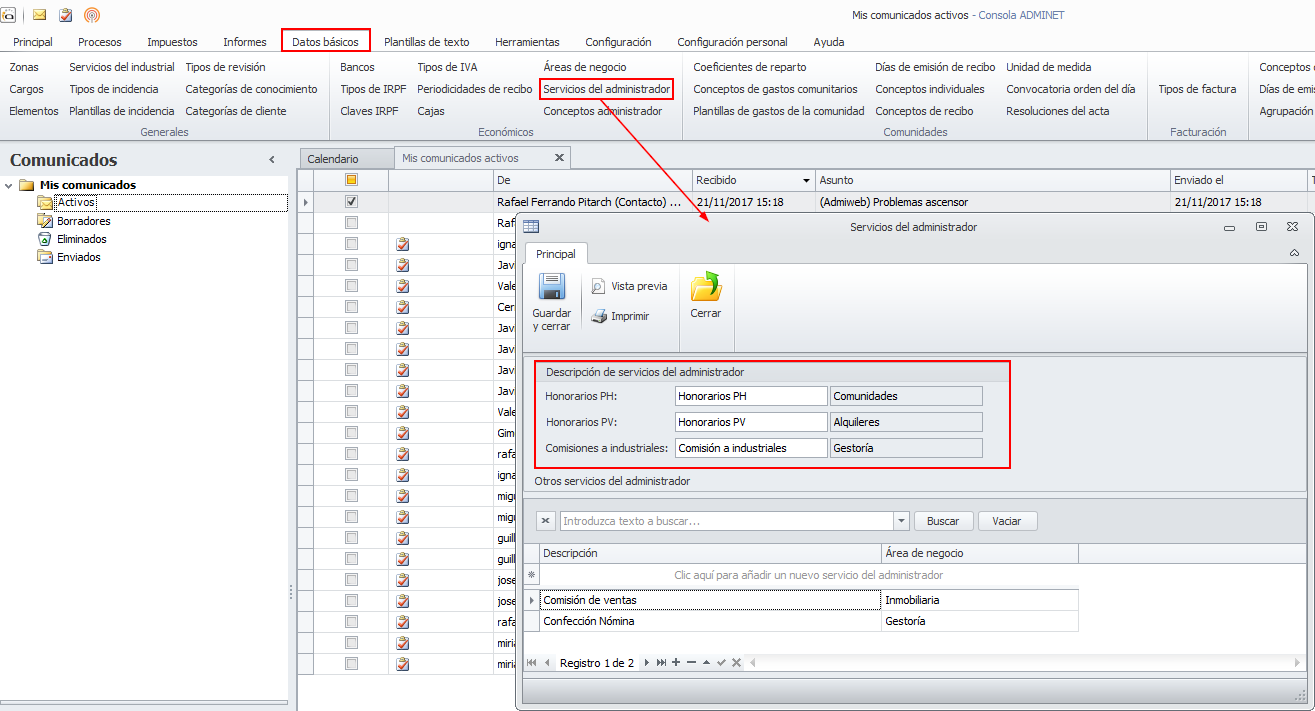
Task: Collapse the dialog ribbon with the chevron
Action: coord(1294,253)
